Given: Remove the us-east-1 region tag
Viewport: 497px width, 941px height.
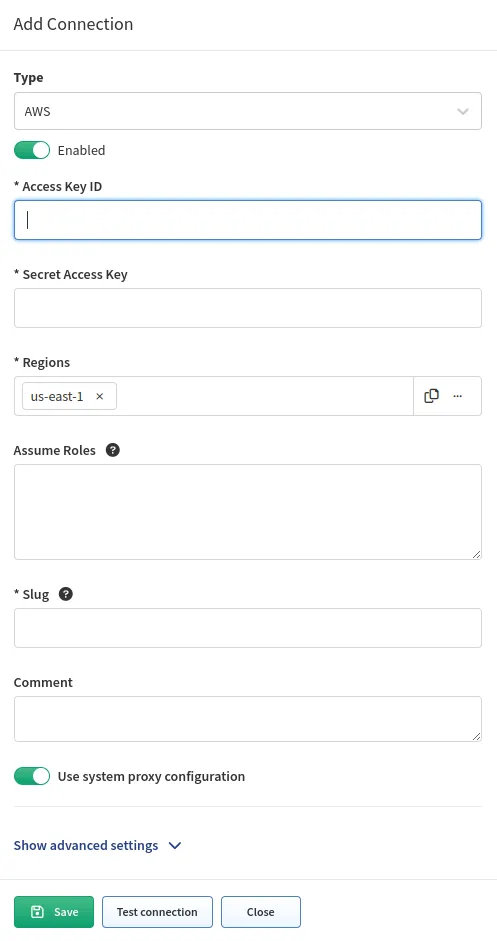Looking at the screenshot, I should pos(100,396).
